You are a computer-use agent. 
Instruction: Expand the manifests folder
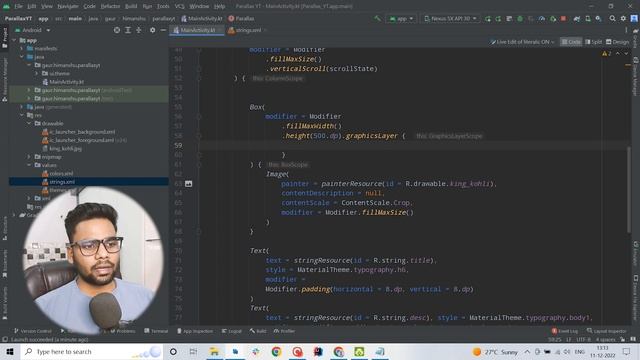[22, 49]
